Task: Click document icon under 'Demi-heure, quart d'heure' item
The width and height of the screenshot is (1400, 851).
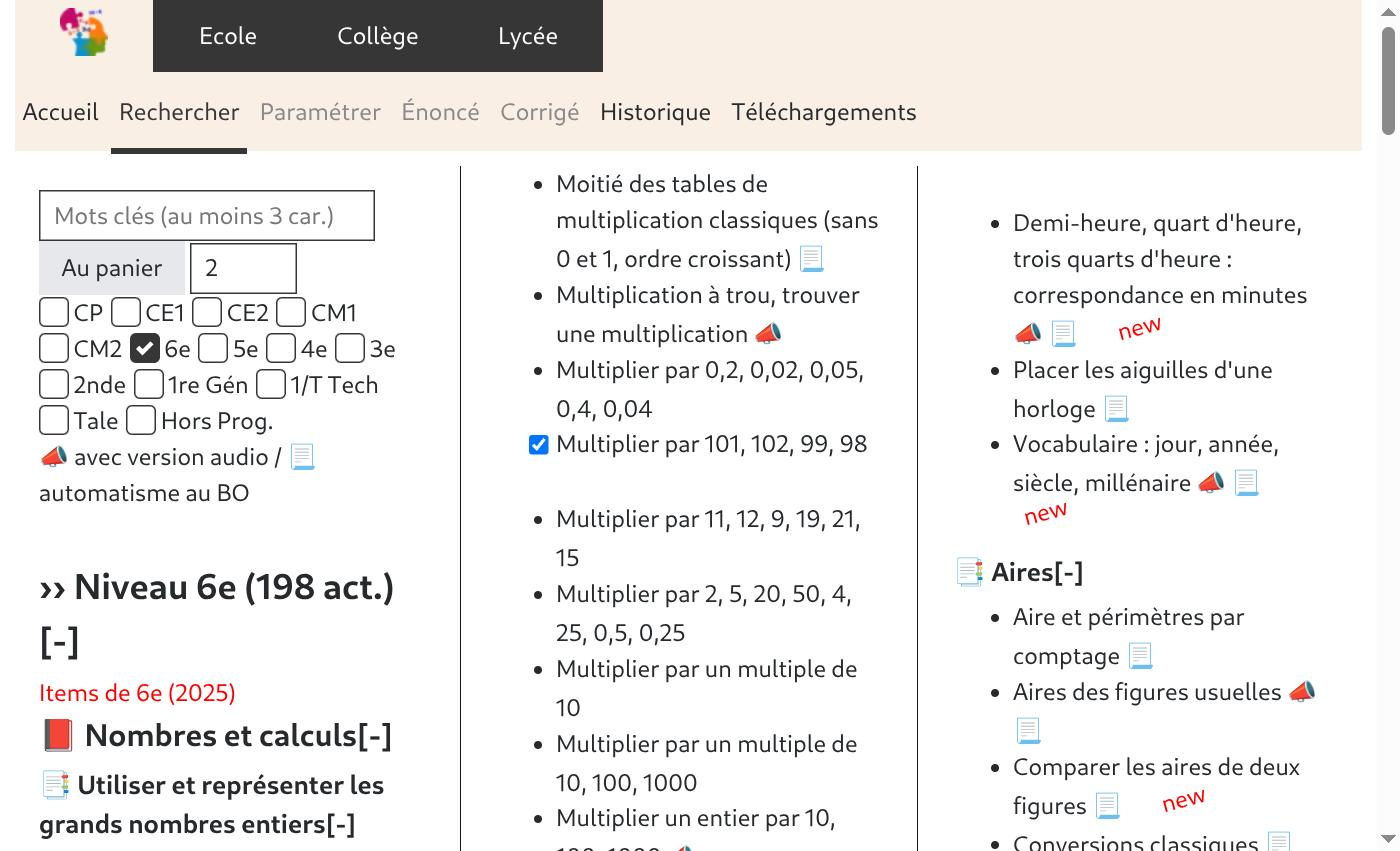Action: pyautogui.click(x=1063, y=334)
